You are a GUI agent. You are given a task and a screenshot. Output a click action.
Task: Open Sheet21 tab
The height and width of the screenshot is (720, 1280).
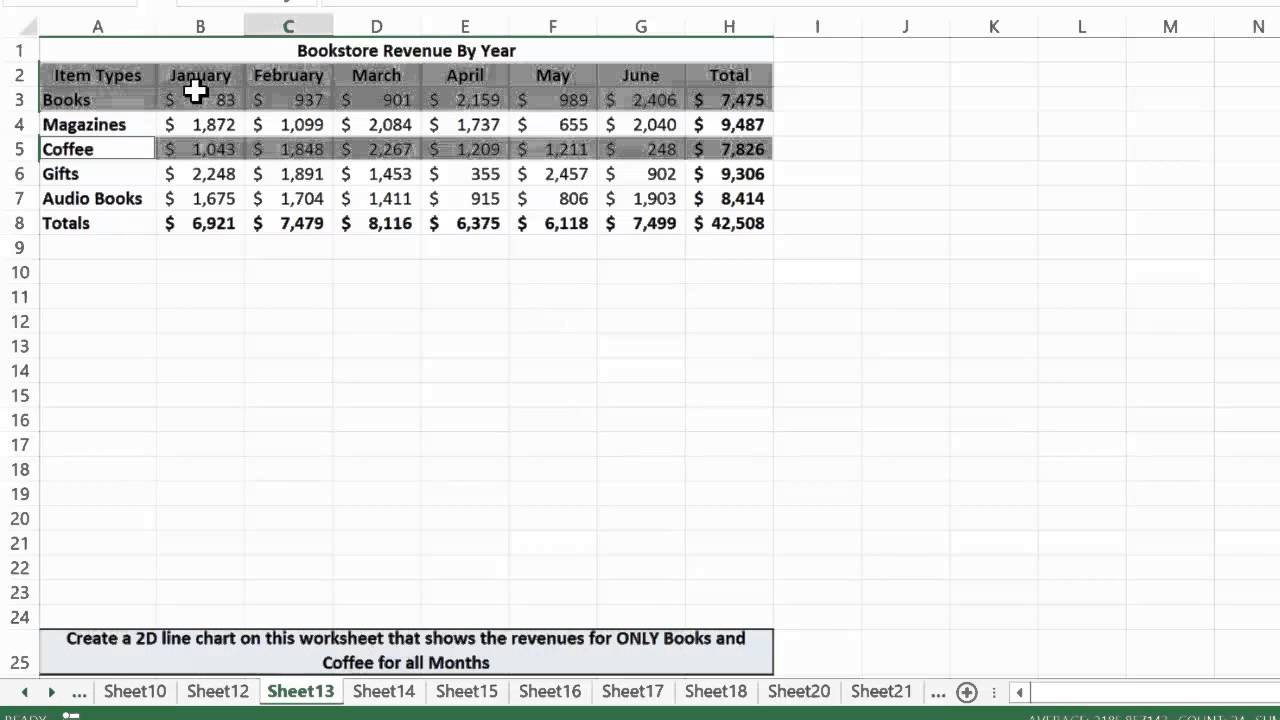(x=882, y=691)
